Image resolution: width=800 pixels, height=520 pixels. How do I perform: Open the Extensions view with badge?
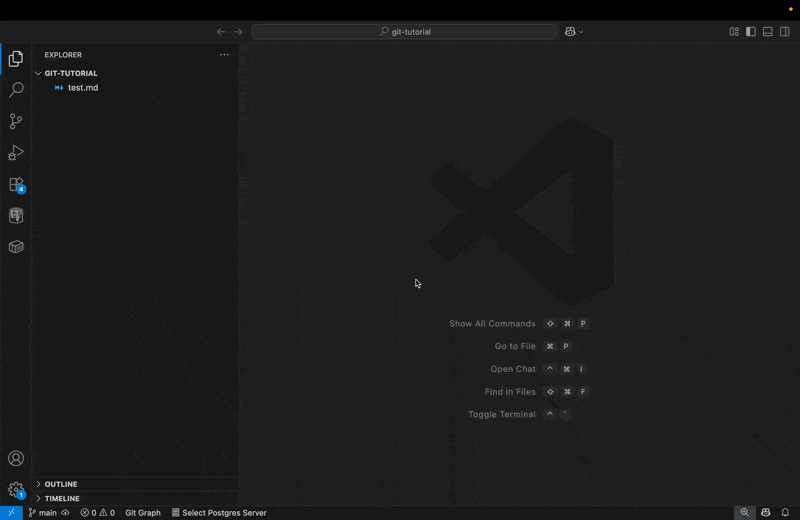click(16, 184)
